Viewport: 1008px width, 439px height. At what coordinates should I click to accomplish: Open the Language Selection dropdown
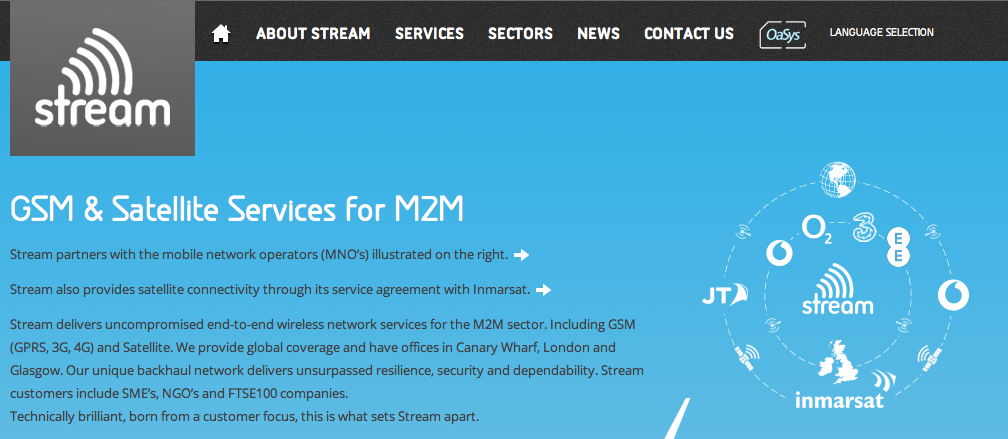pos(881,33)
